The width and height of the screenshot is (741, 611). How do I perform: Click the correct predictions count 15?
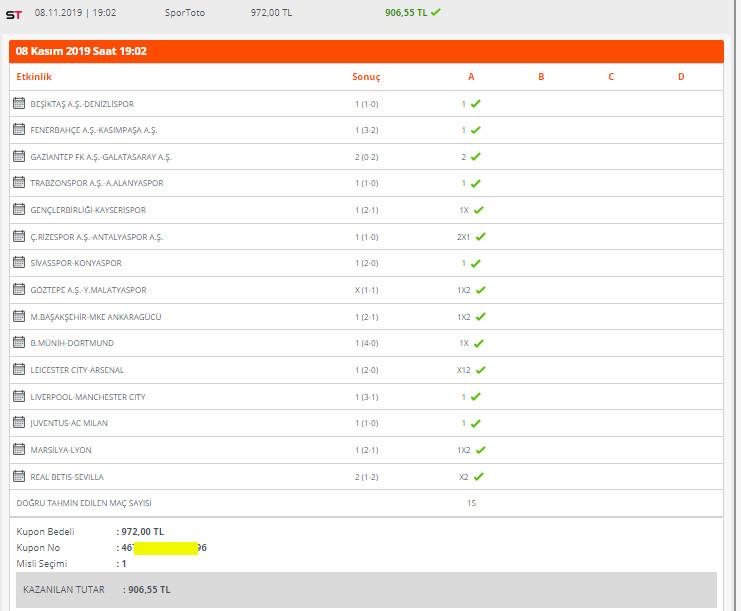pos(472,503)
